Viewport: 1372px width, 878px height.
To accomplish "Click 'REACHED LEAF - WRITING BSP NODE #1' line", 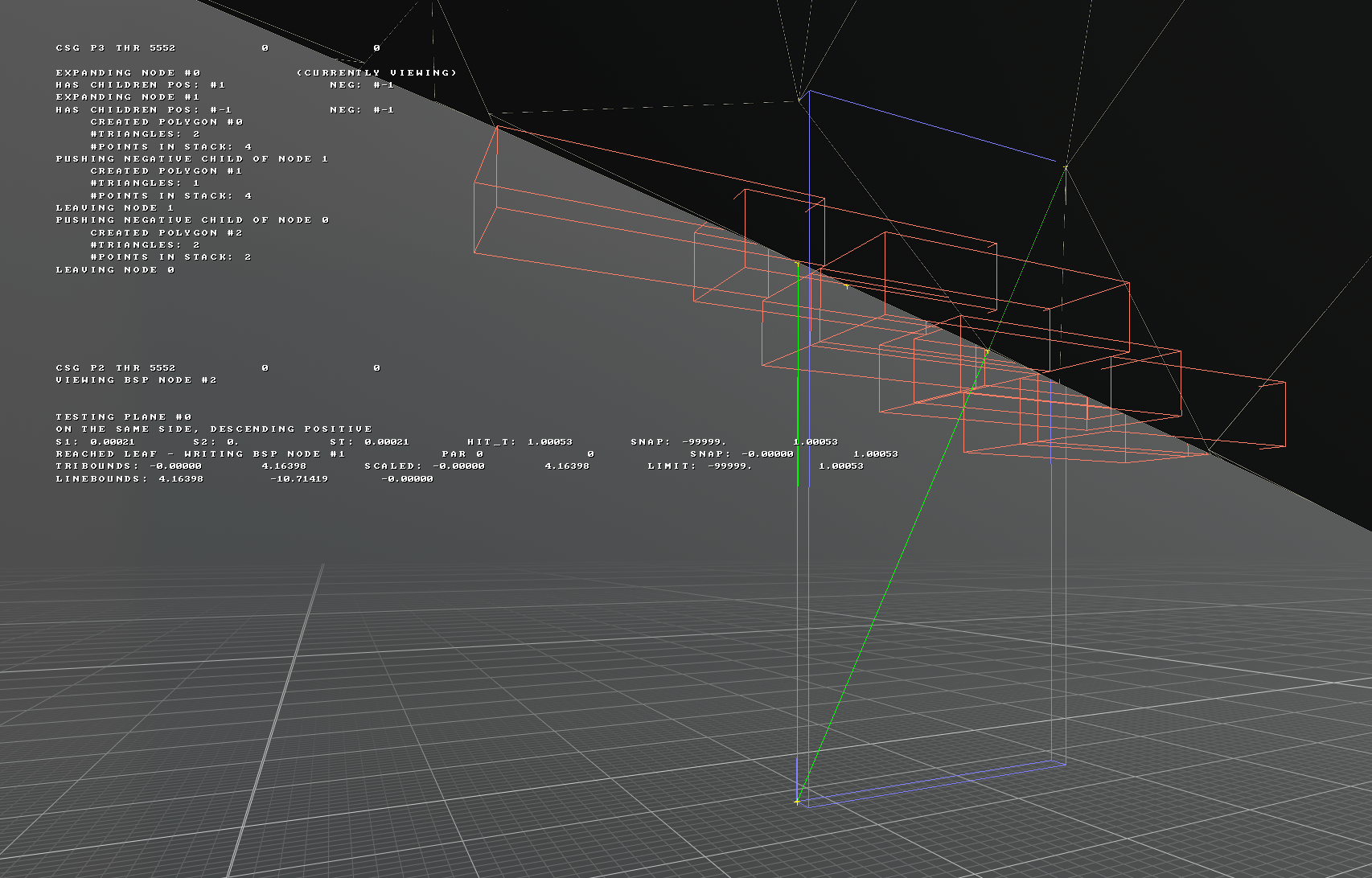I will click(x=200, y=454).
